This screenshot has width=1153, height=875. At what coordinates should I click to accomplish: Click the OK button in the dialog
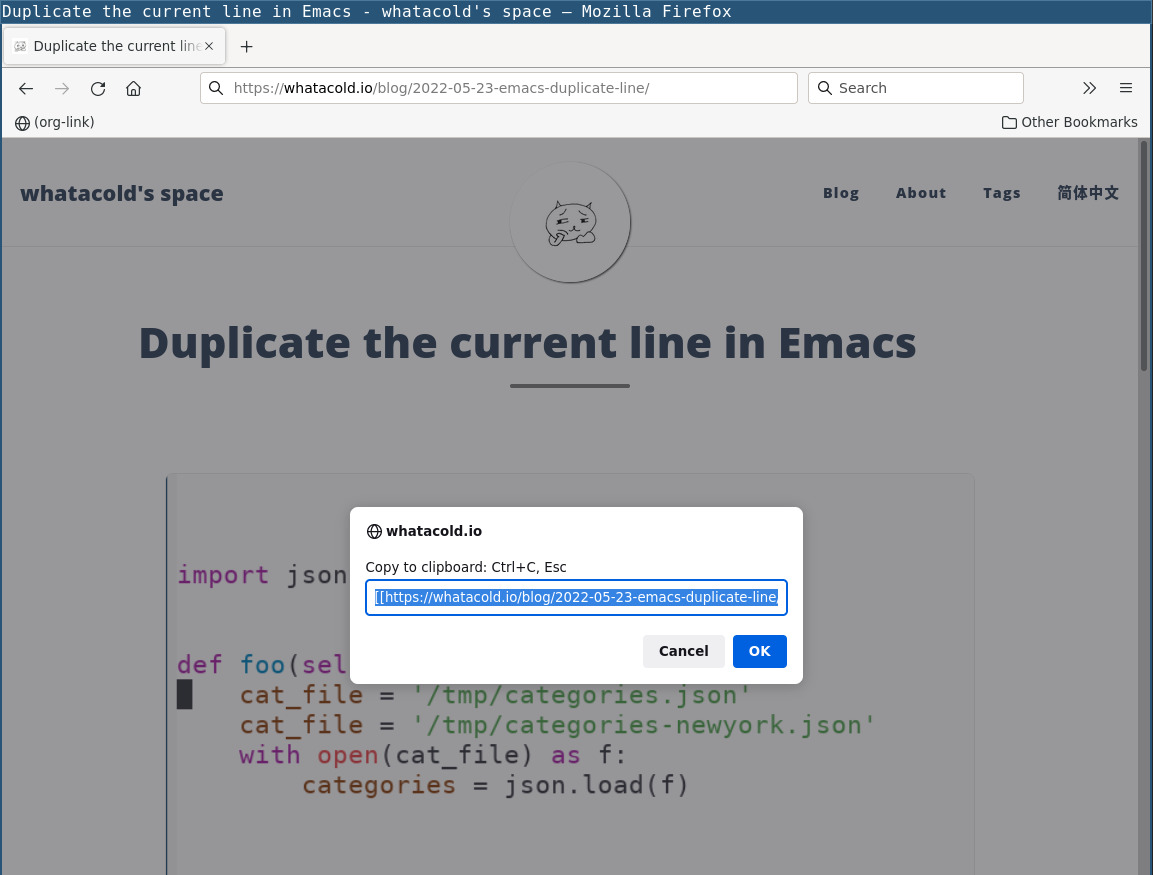tap(759, 651)
